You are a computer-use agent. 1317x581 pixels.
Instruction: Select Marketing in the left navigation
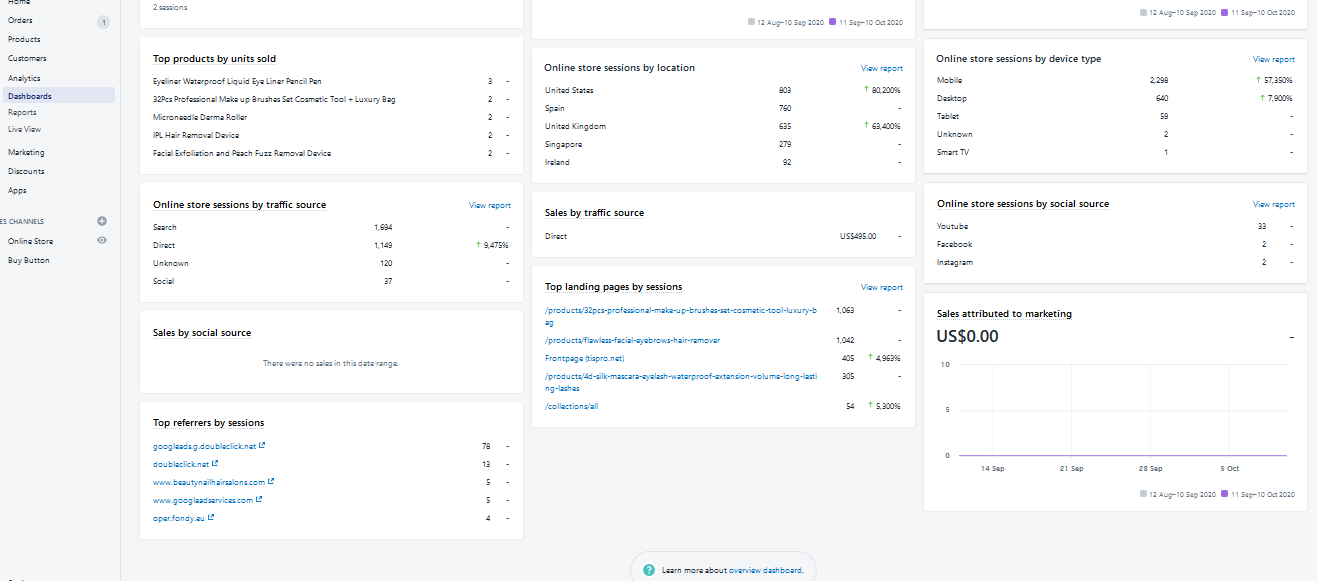click(26, 152)
